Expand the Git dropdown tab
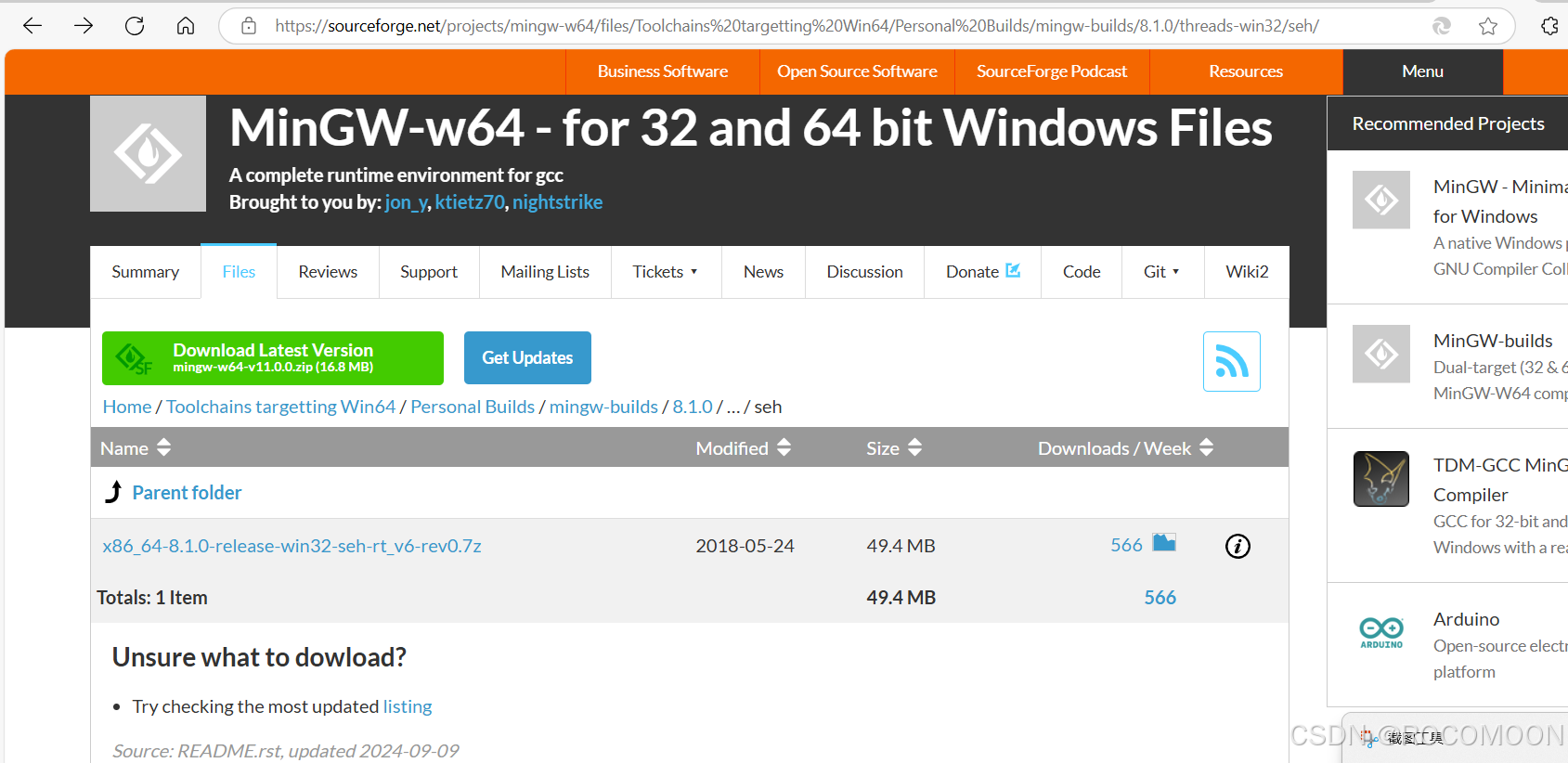Image resolution: width=1568 pixels, height=763 pixels. 1162,272
